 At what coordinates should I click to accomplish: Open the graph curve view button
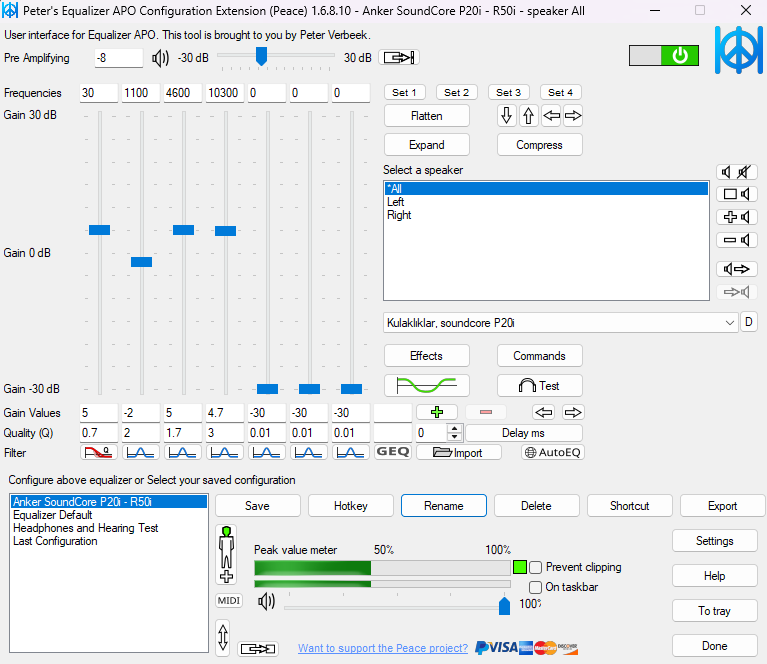[x=427, y=386]
